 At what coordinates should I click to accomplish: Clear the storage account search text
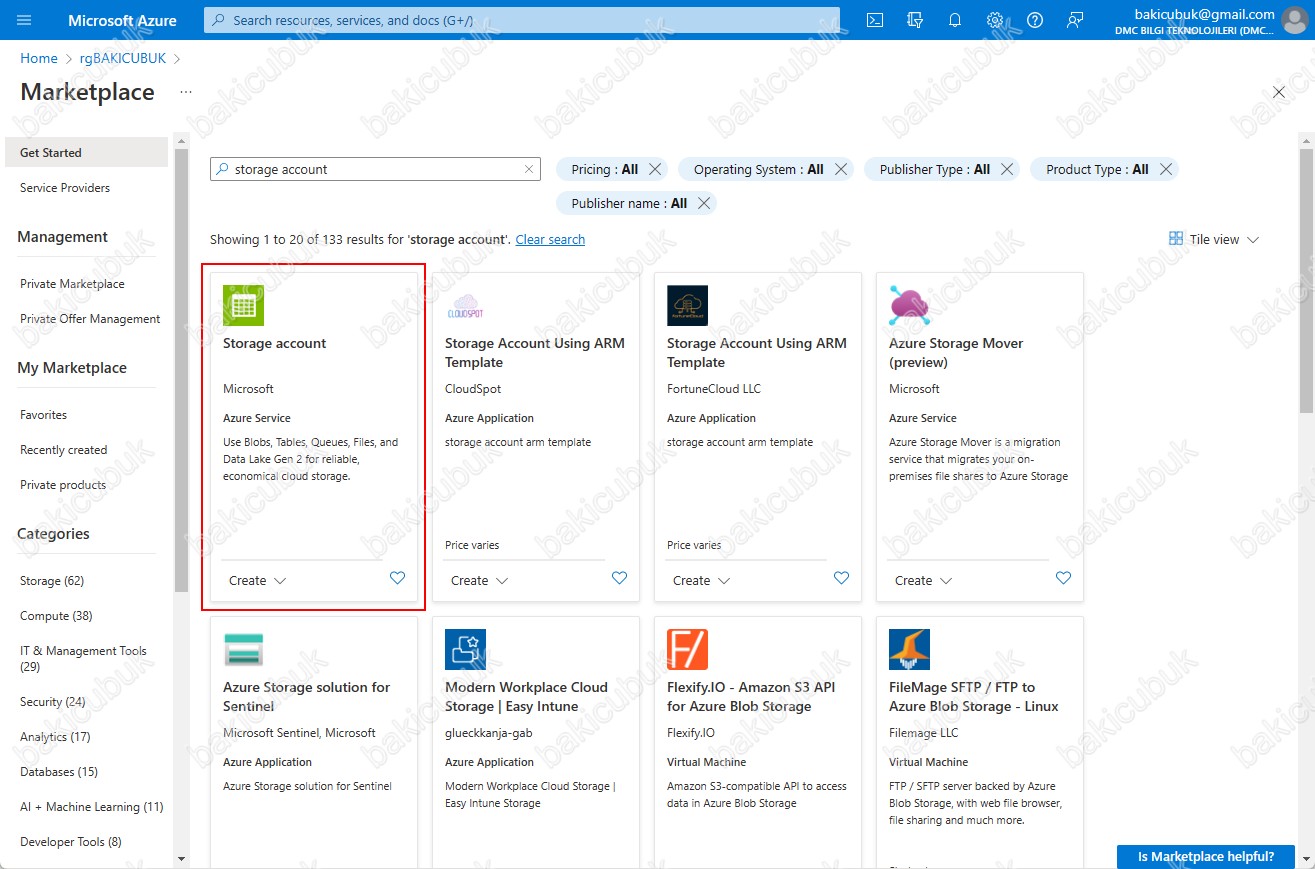(x=529, y=169)
